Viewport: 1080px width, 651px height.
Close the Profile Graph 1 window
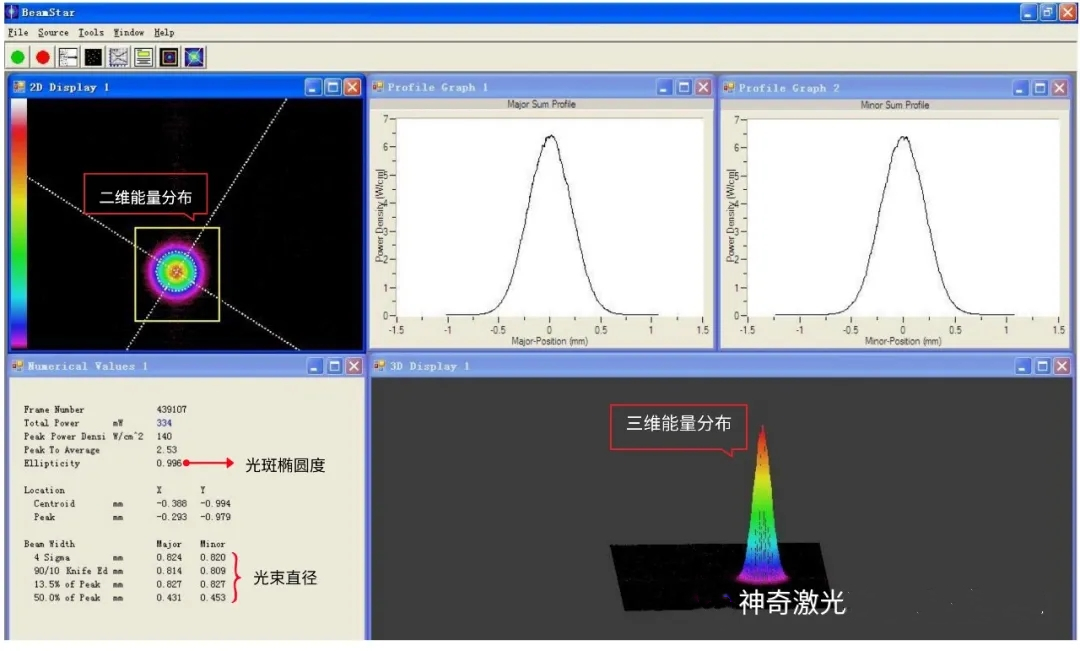coord(703,87)
